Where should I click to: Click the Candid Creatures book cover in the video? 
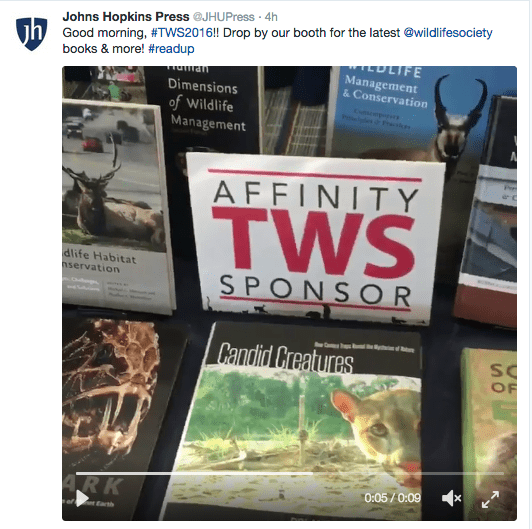tap(295, 421)
